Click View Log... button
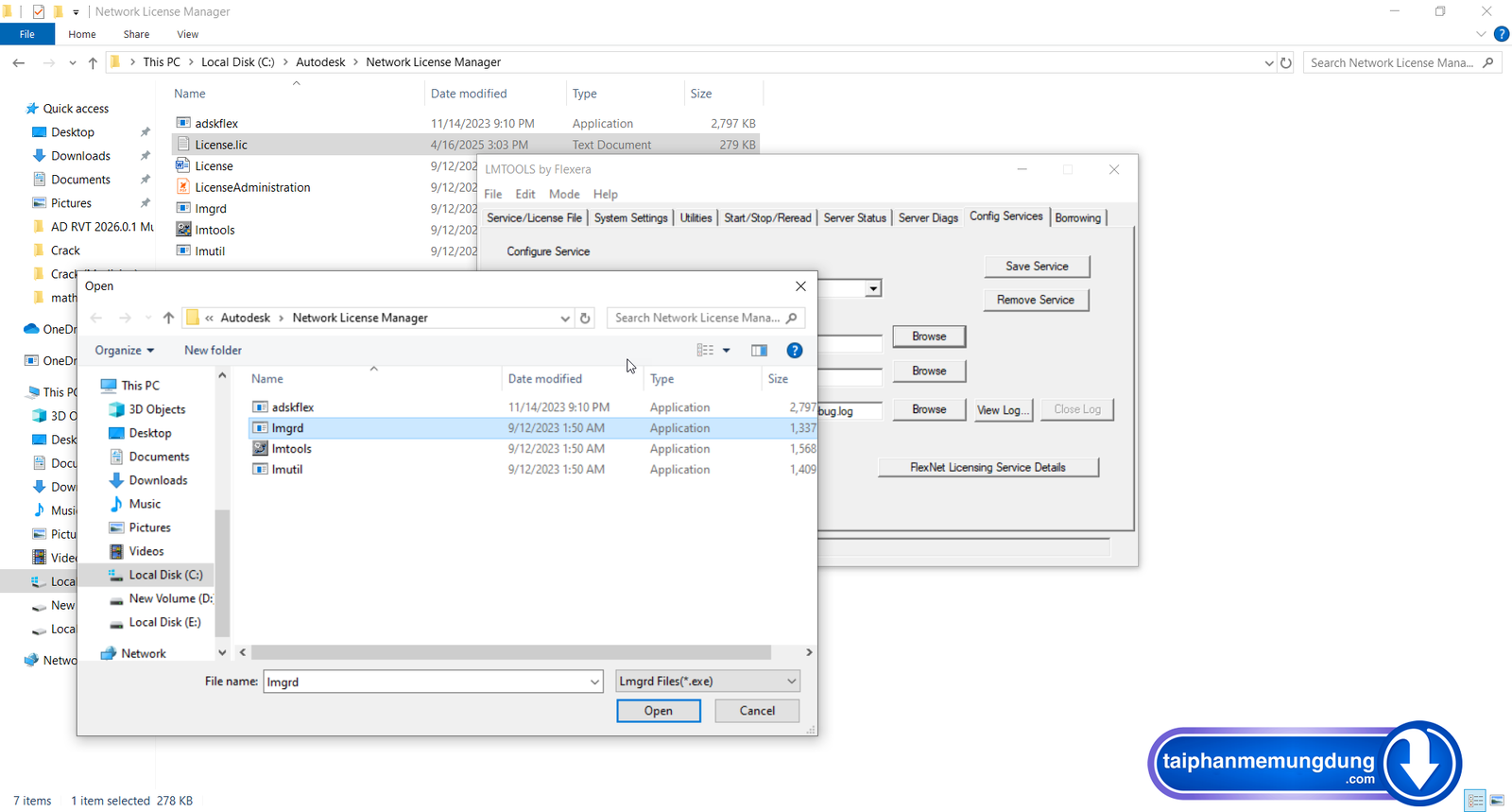 [x=1003, y=410]
